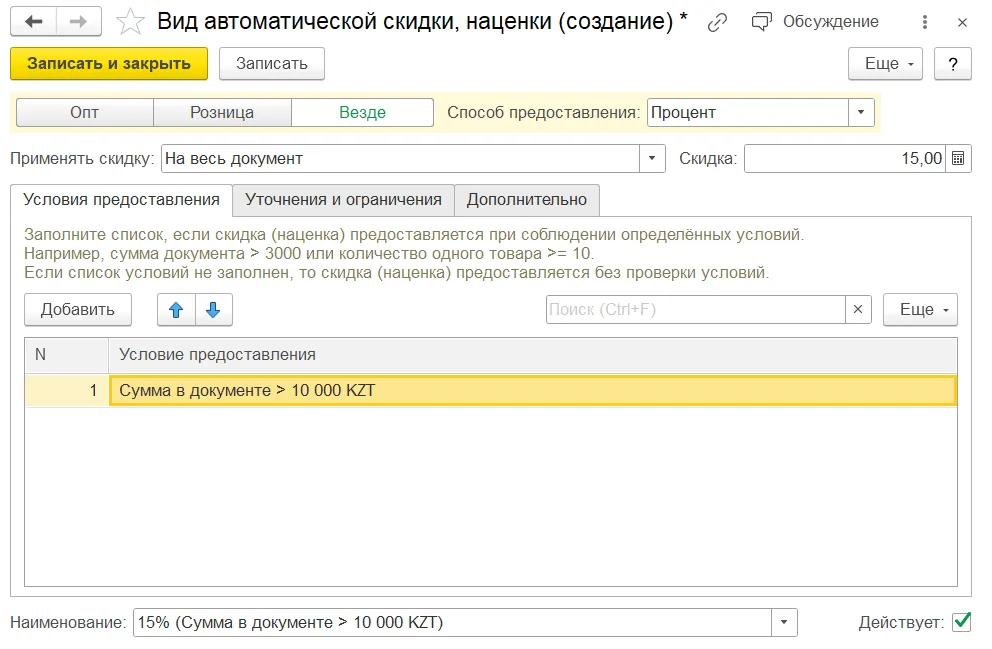Screen dimensions: 992x649
Task: Open the Обсуждение discussion panel
Action: 815,22
